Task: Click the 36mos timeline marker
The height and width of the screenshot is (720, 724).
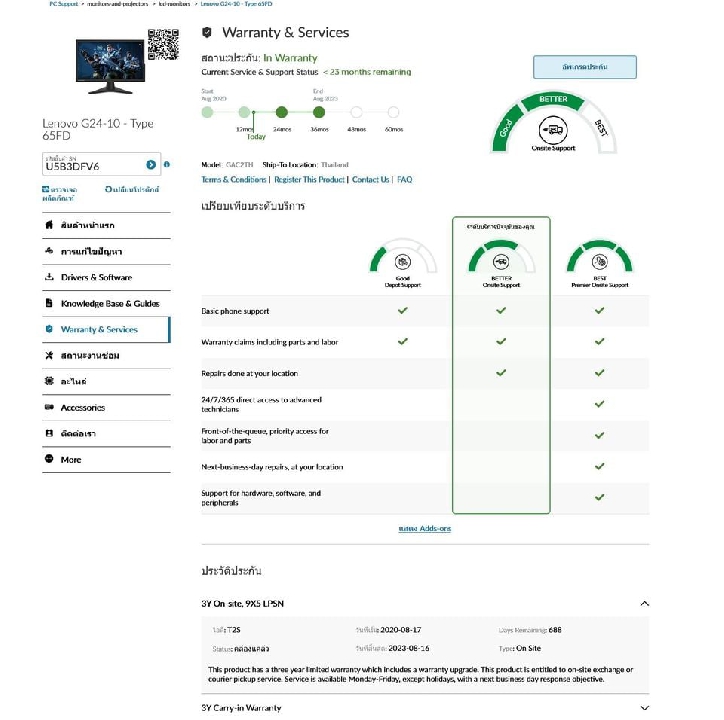Action: pos(319,112)
